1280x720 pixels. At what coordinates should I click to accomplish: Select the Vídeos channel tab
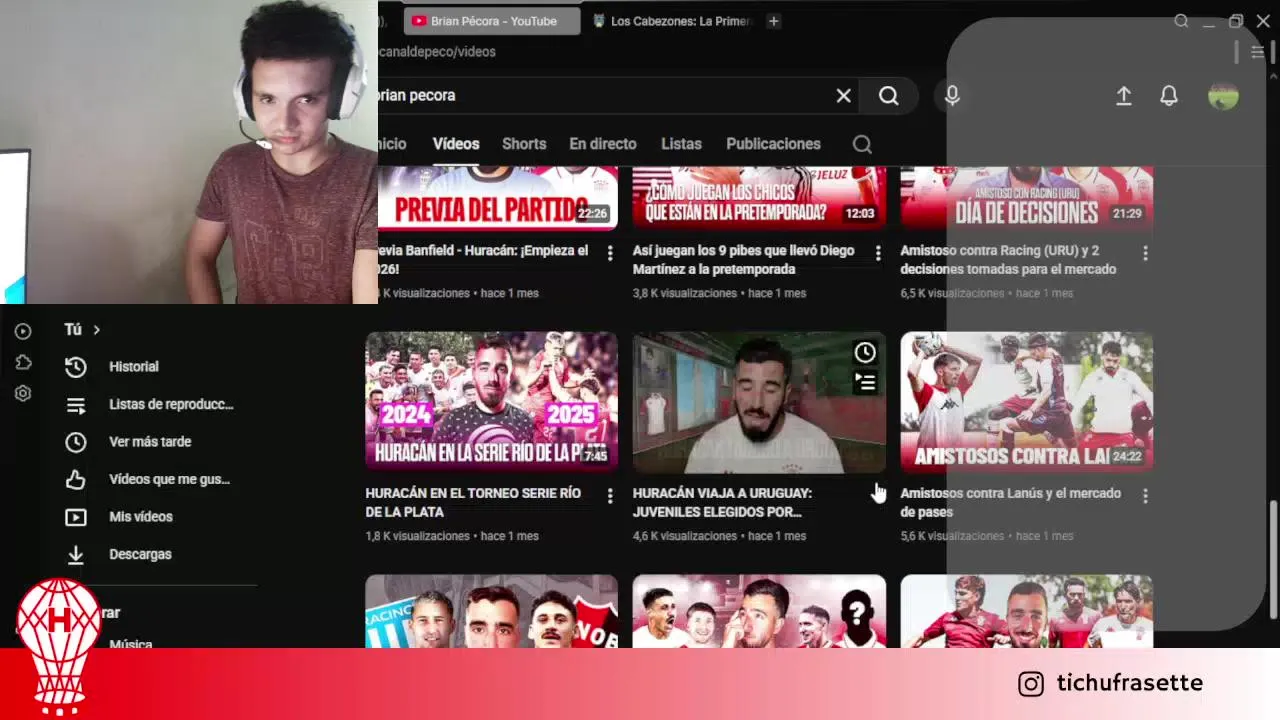tap(456, 144)
